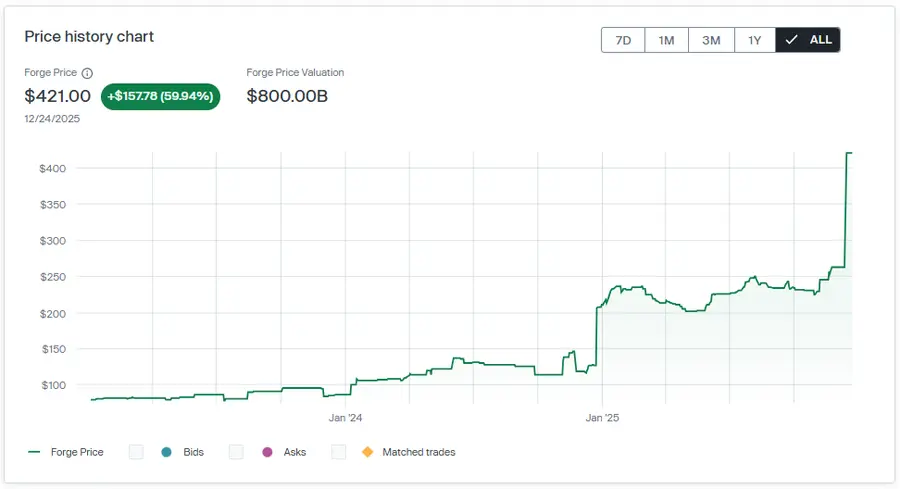This screenshot has width=900, height=489.
Task: Show the 3M price history
Action: click(711, 40)
